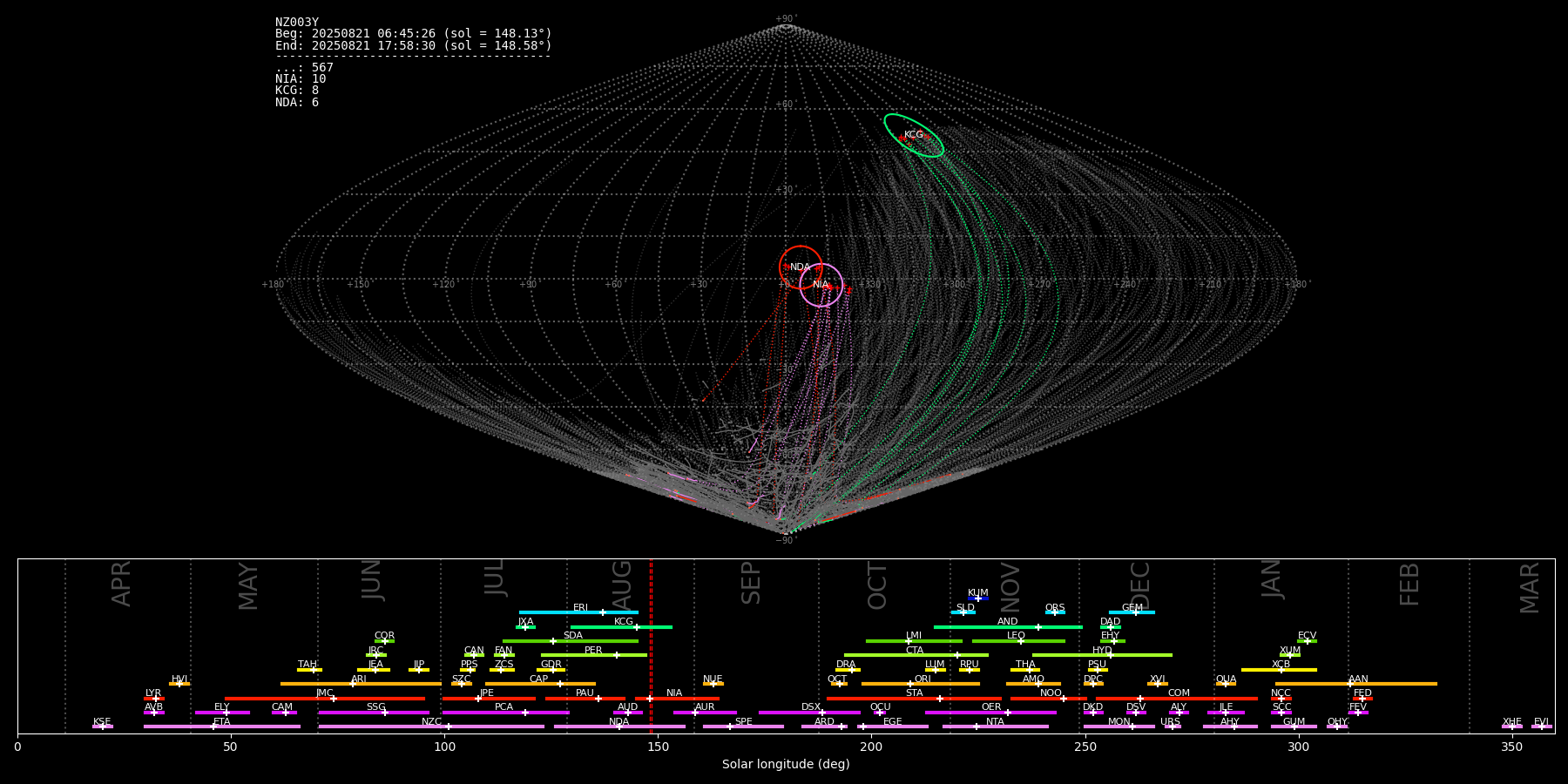Click the XCB shower label in timeline
Screen dimensions: 1568x784
pos(1281,665)
